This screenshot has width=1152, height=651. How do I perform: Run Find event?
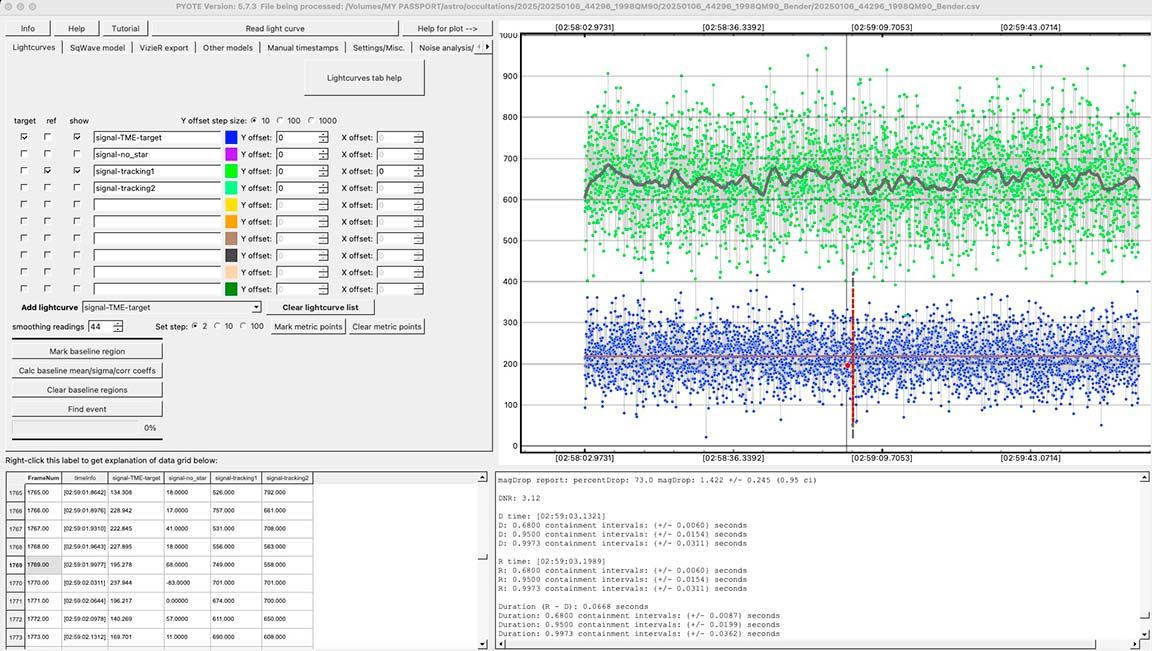click(x=87, y=409)
